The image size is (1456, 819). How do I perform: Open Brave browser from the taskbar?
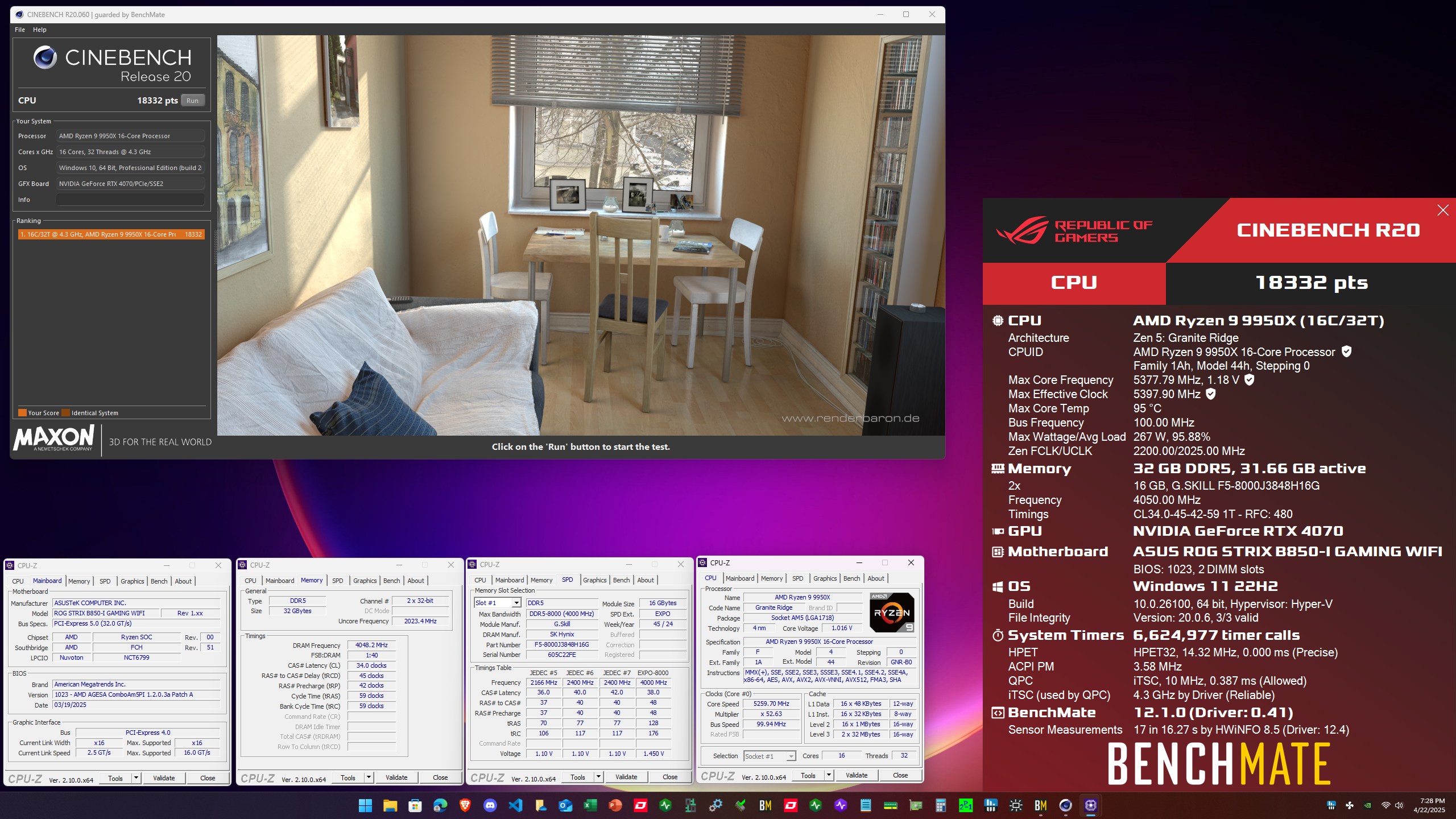465,805
